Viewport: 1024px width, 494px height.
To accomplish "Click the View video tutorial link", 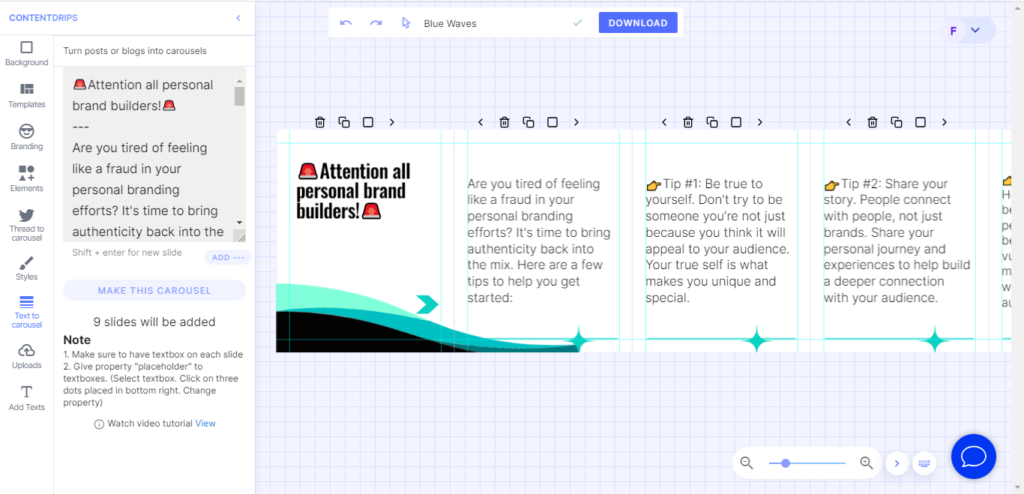I will click(205, 423).
